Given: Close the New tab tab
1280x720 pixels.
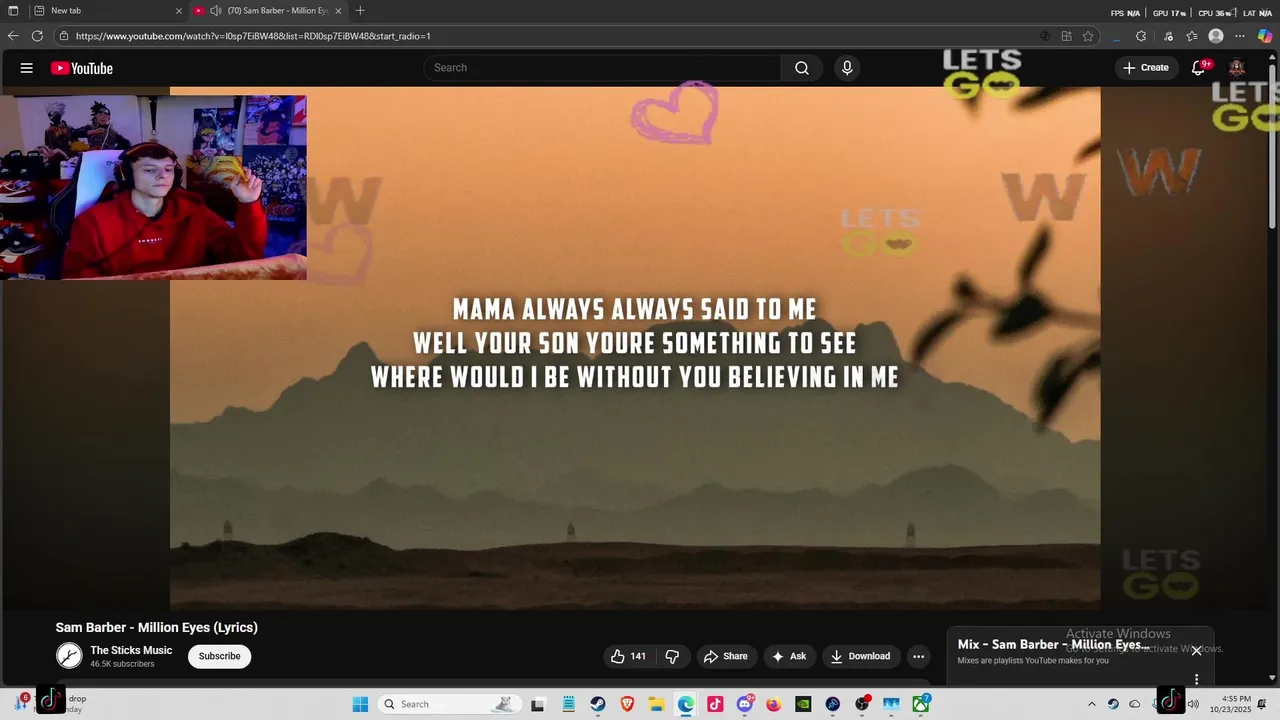Looking at the screenshot, I should 179,11.
